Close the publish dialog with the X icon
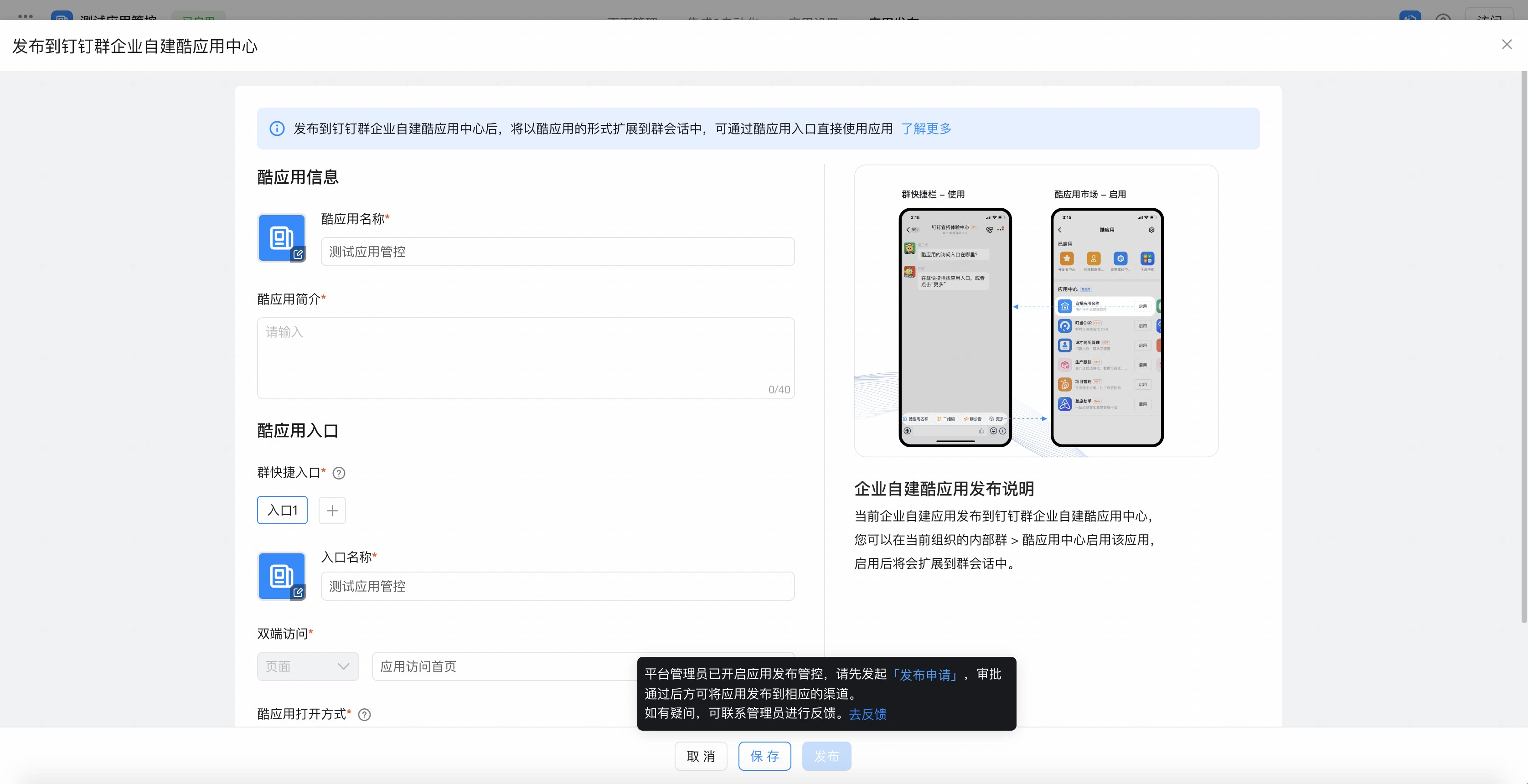 [1506, 45]
